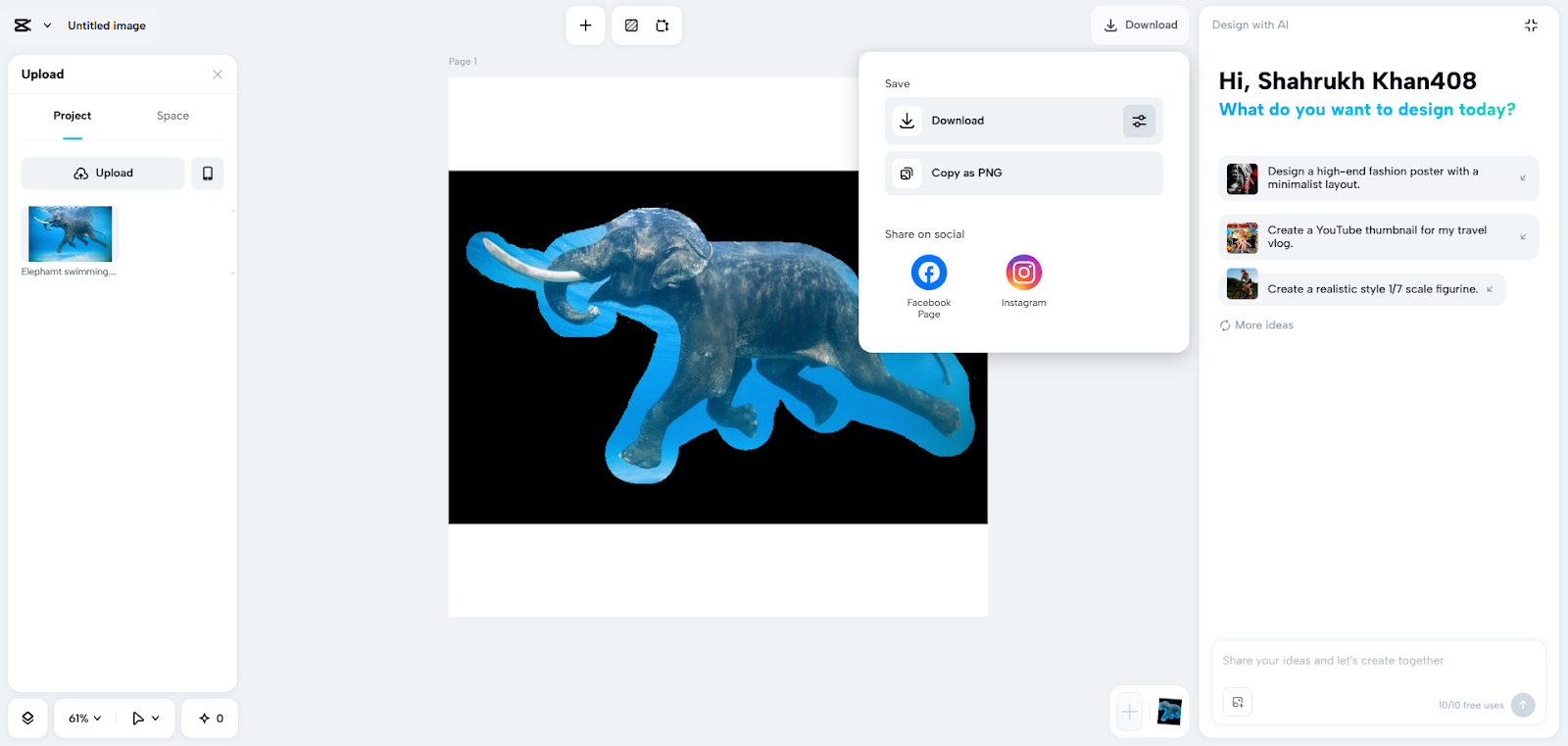Click the share your ideas text field
The image size is (1568, 746).
(x=1372, y=661)
